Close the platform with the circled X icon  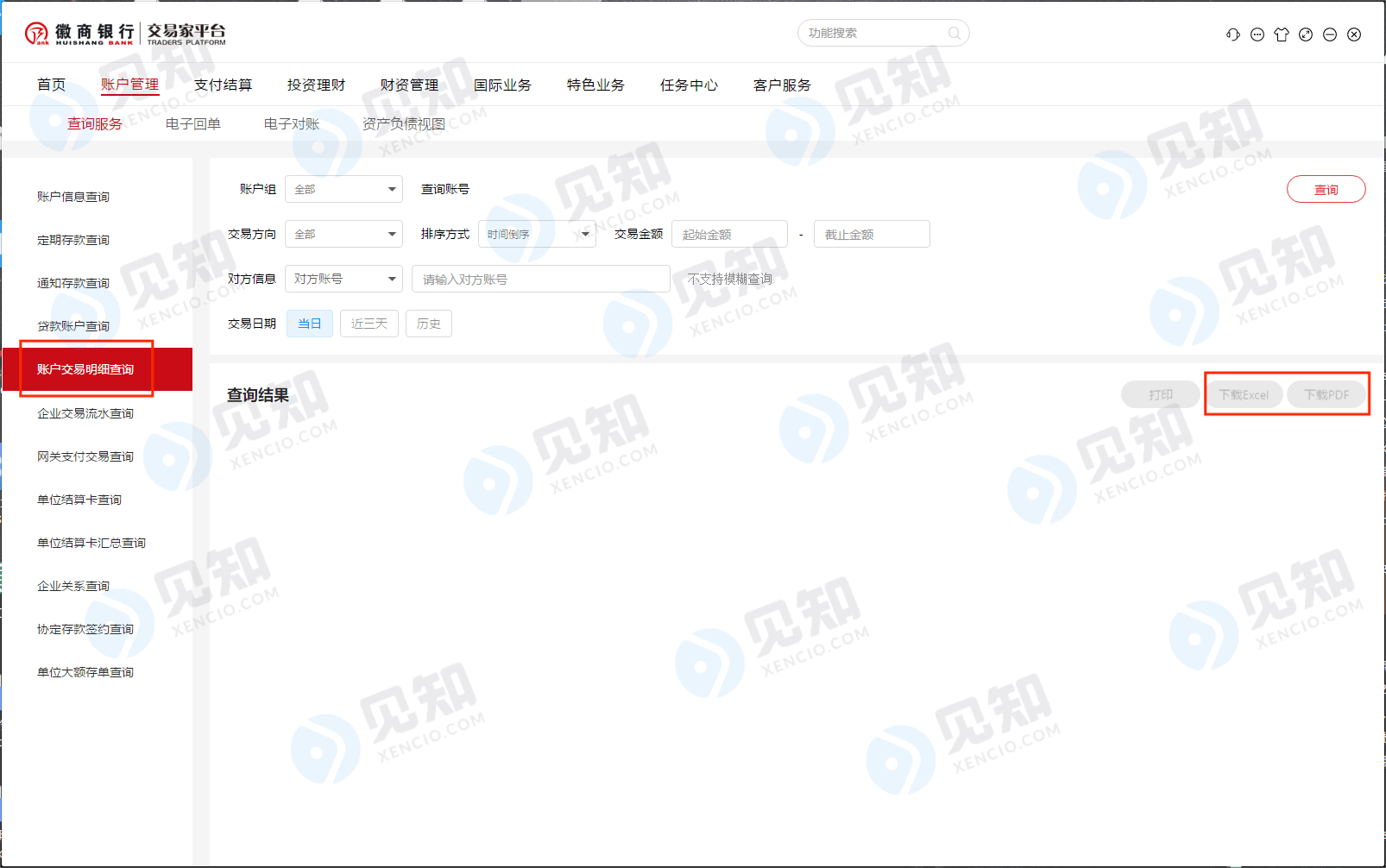tap(1354, 35)
